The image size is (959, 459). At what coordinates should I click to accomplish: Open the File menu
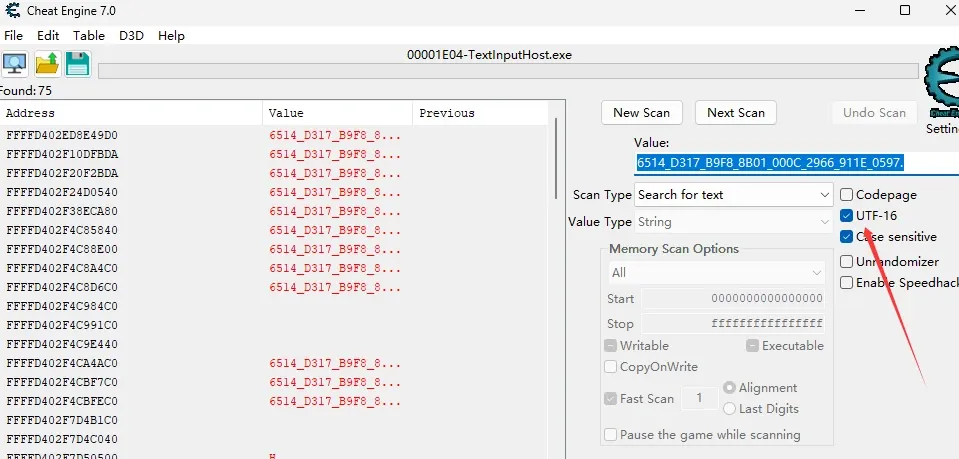coord(13,35)
